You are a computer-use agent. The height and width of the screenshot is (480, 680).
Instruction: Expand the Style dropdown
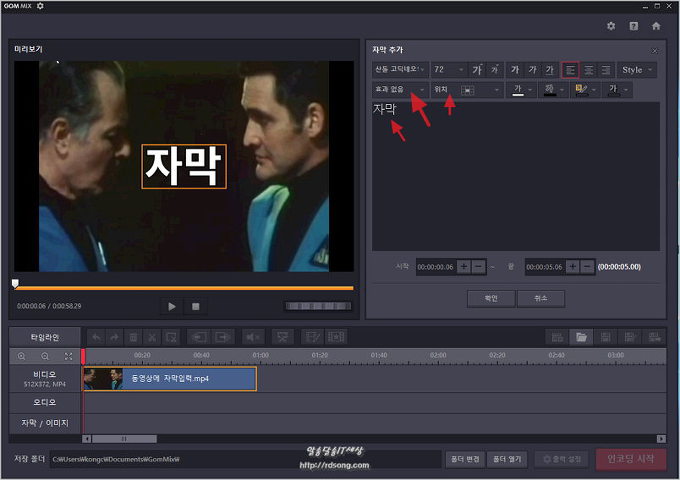[637, 70]
